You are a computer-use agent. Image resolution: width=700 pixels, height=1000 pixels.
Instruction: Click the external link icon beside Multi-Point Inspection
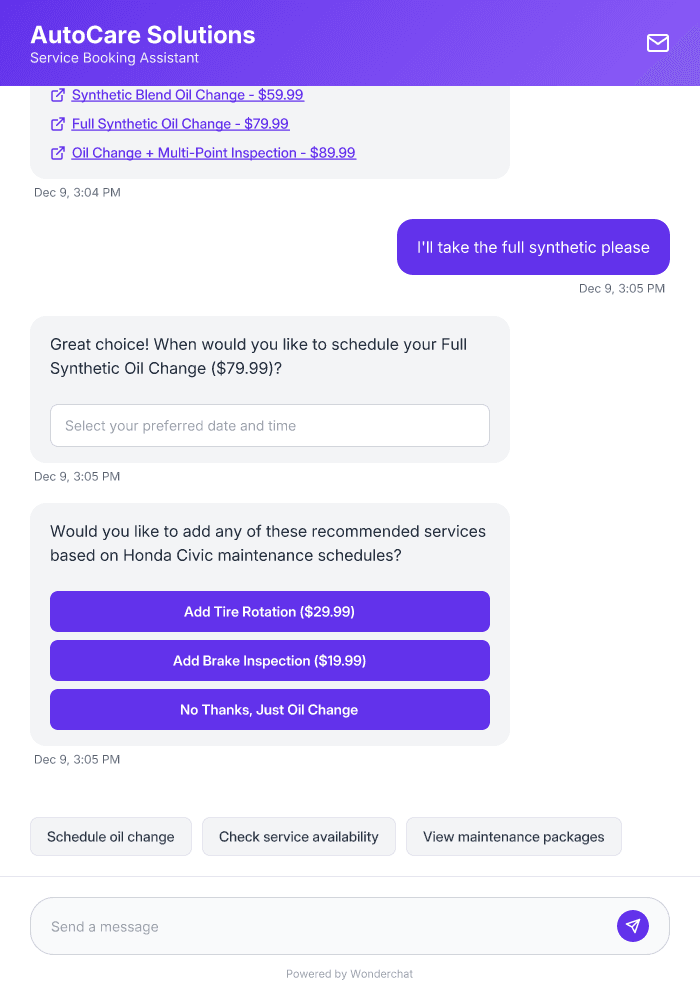58,152
